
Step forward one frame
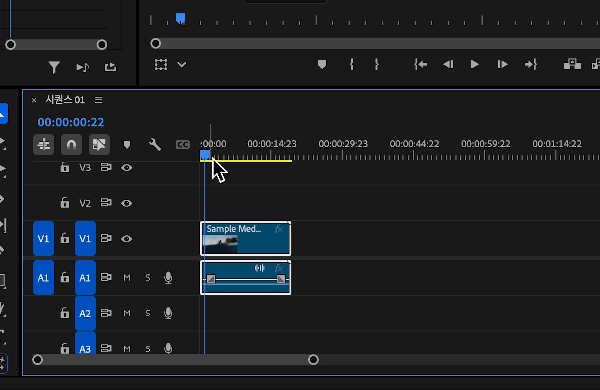click(502, 64)
